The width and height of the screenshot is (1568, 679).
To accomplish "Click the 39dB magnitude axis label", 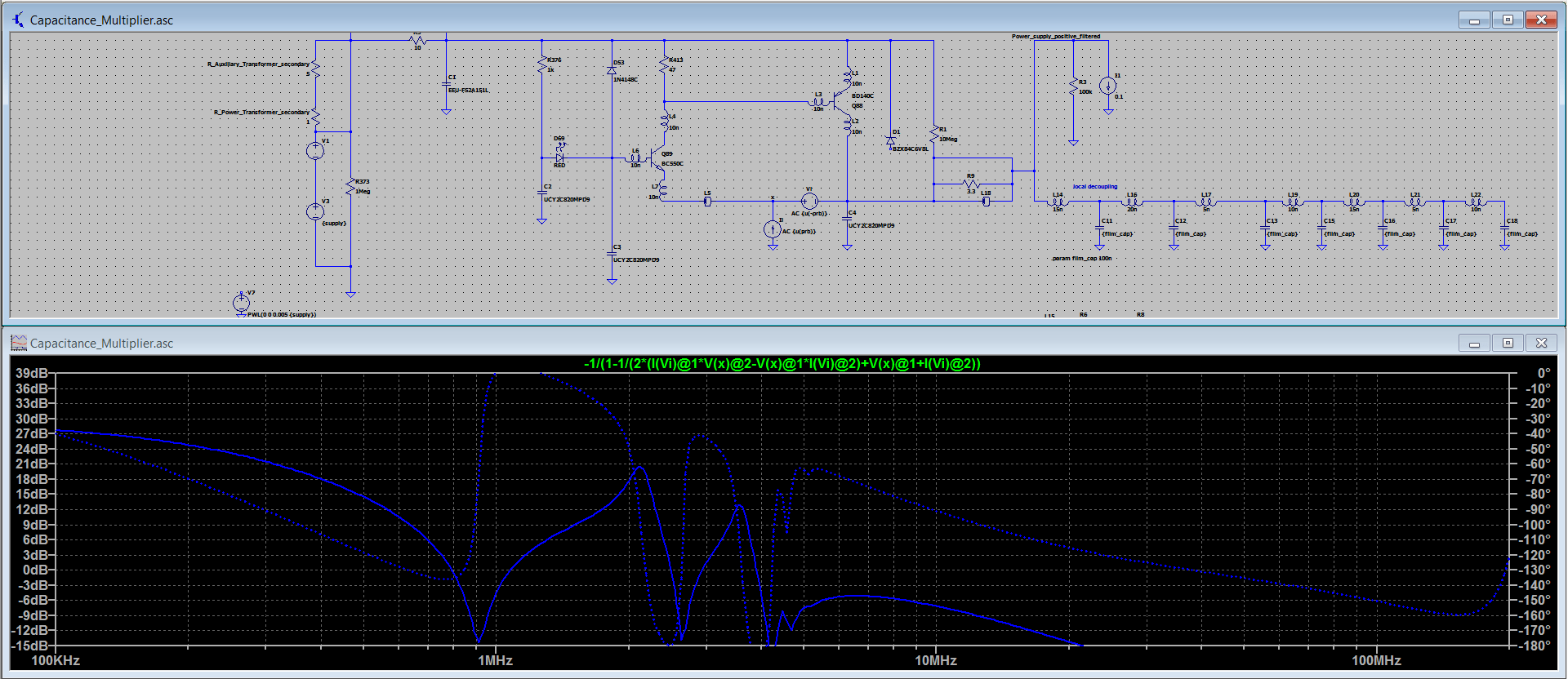I will (x=33, y=373).
